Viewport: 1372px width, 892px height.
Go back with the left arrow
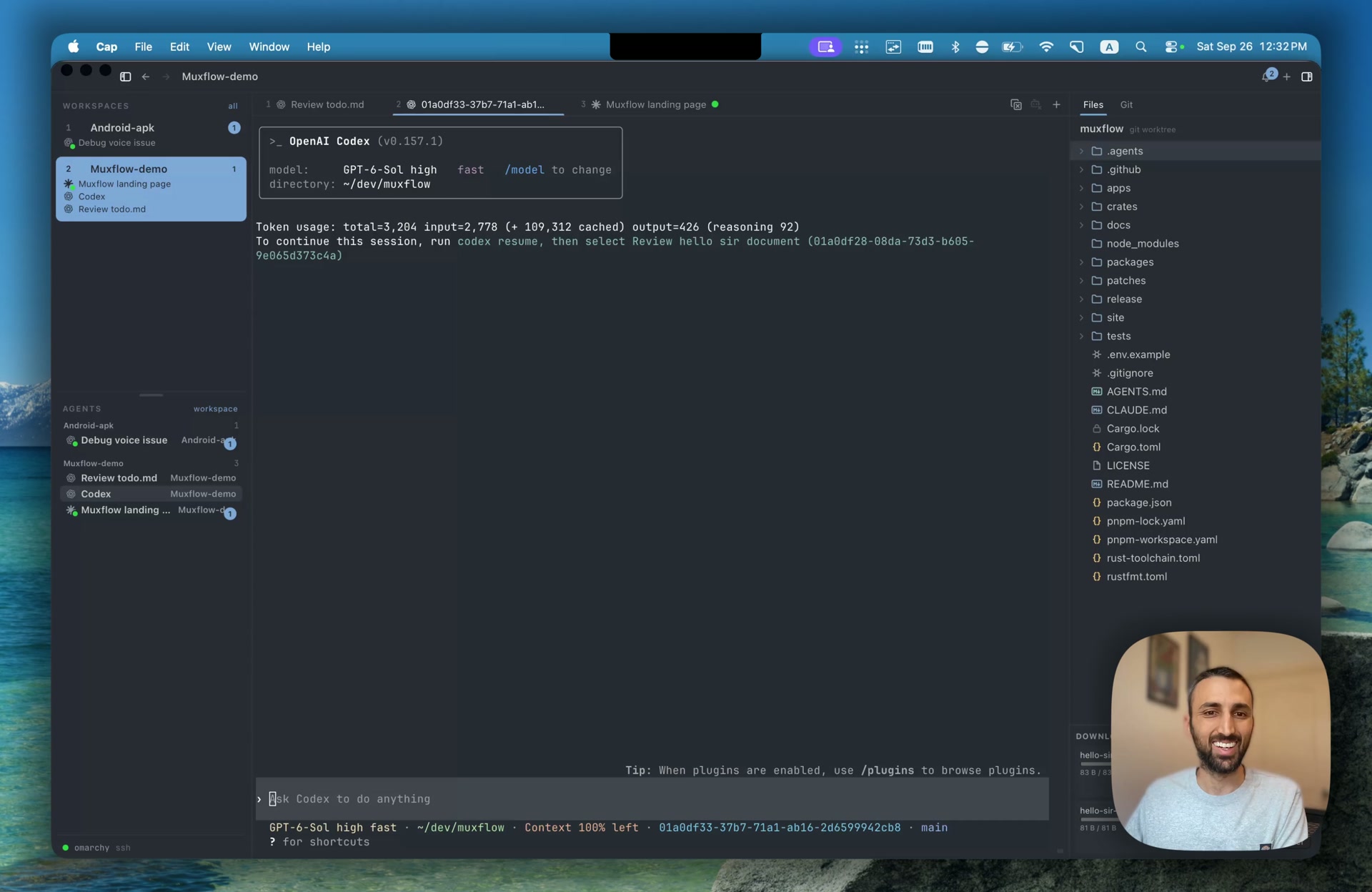146,76
